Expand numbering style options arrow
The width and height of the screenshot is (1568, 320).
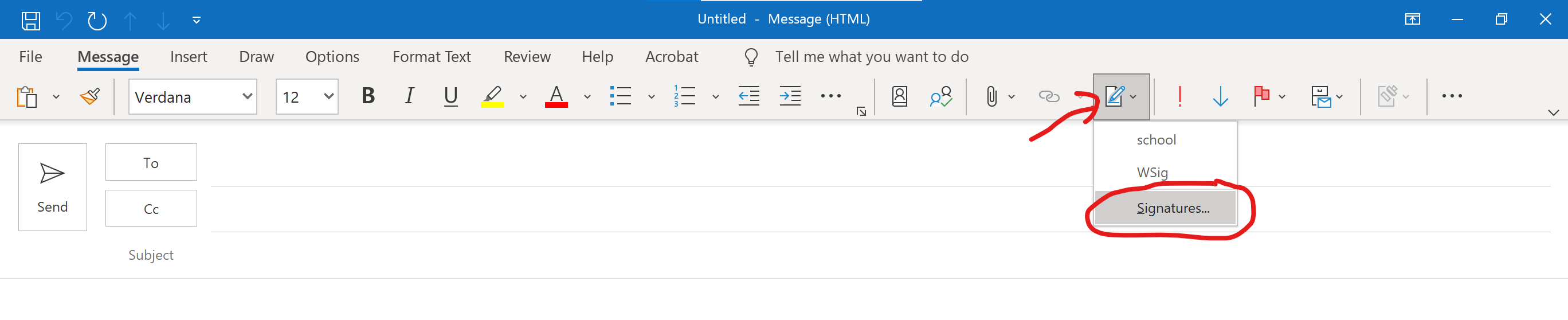point(716,96)
